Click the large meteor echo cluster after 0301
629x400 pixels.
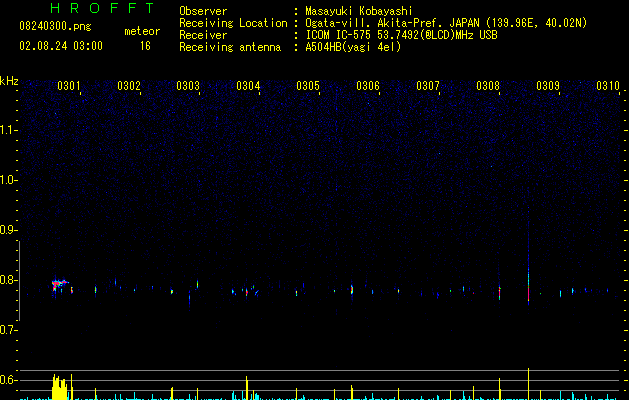59,285
